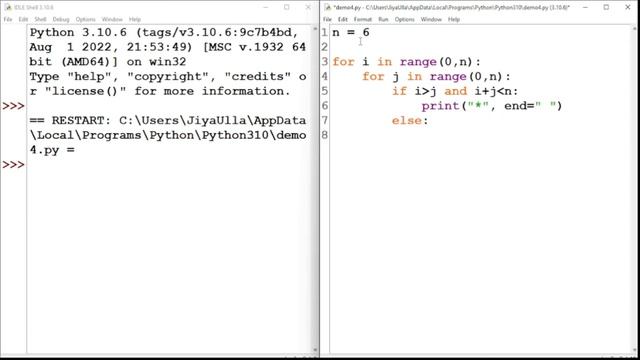Viewport: 640px width, 360px height.
Task: Click 'for j in range(0,n):' line
Action: pyautogui.click(x=436, y=77)
